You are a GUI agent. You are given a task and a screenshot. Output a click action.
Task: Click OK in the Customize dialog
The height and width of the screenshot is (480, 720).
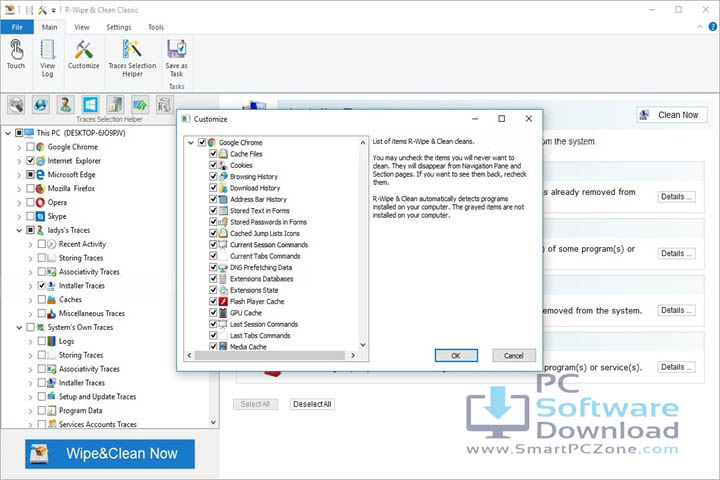point(456,356)
